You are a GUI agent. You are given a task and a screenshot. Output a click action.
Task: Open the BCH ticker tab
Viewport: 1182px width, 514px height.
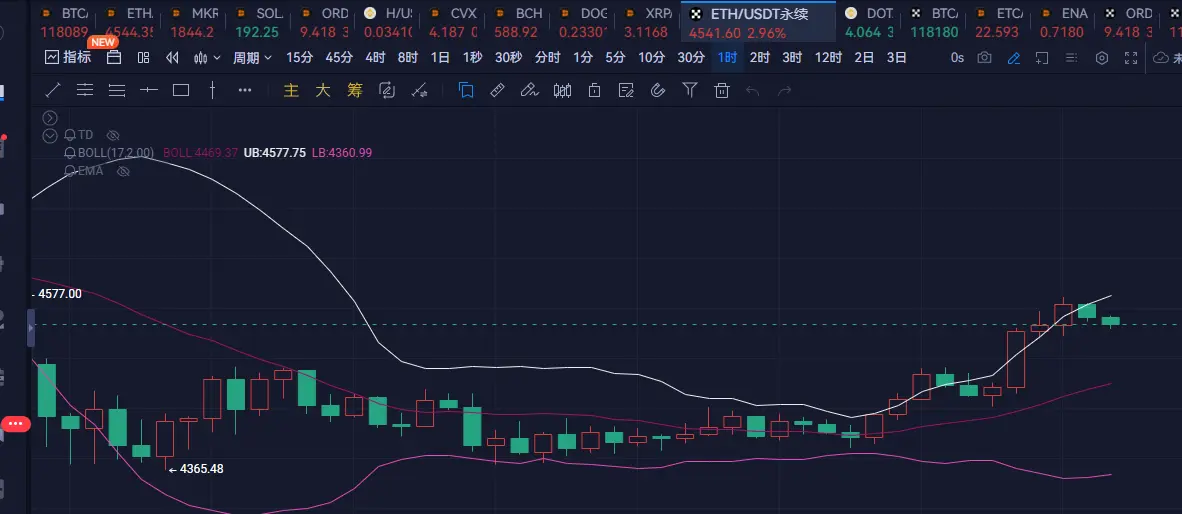pos(520,23)
